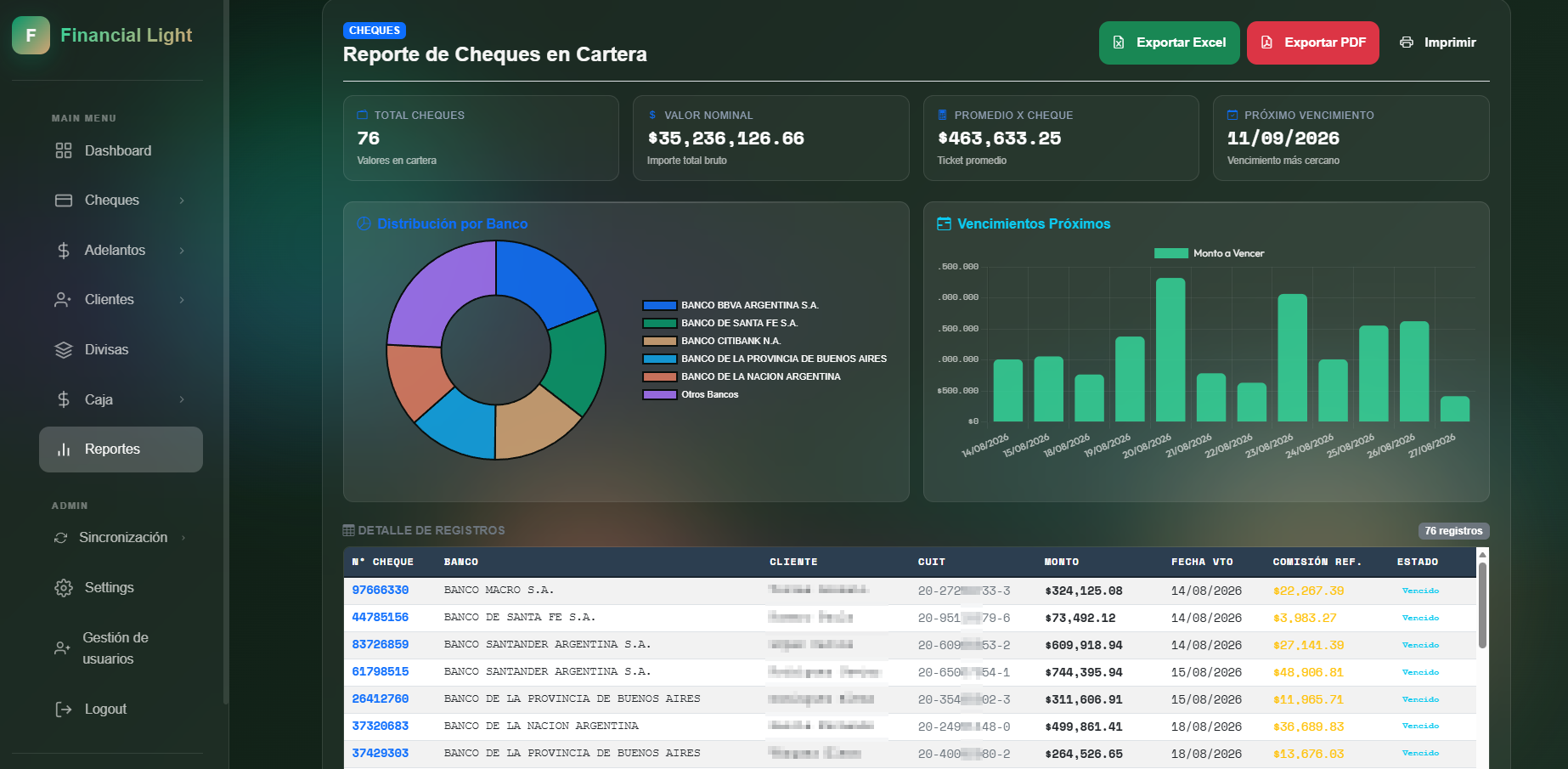Screen dimensions: 1568x769
Task: Click the Adelantos dollar icon
Action: point(64,251)
